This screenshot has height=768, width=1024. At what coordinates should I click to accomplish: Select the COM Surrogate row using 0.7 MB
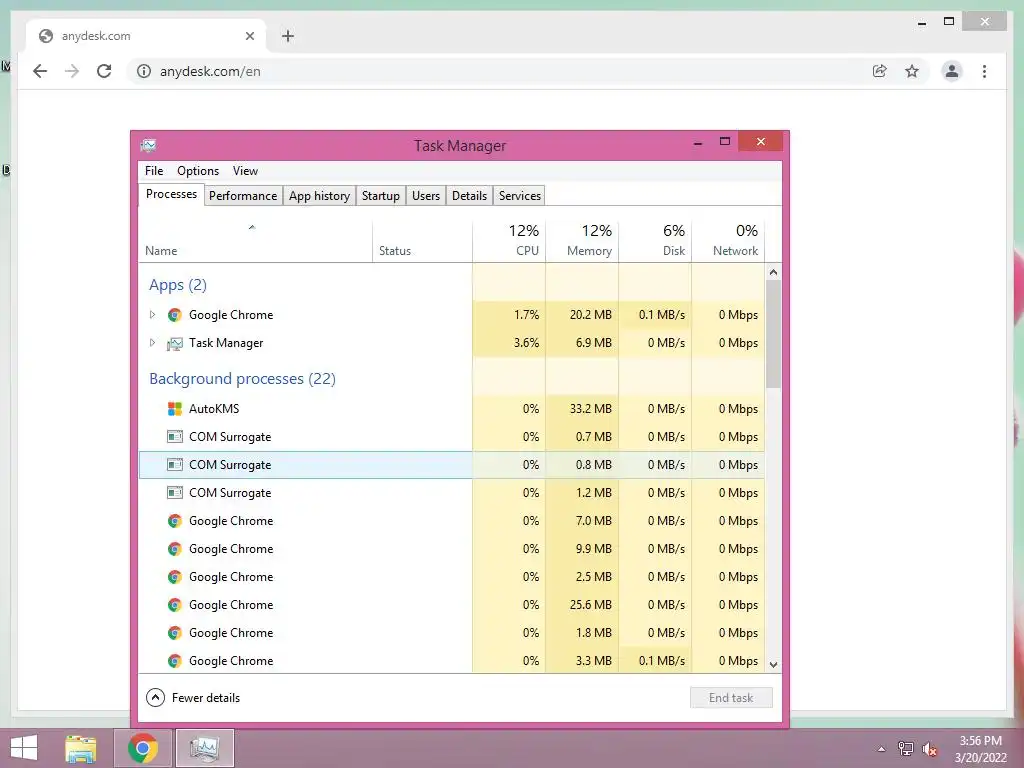coord(451,437)
